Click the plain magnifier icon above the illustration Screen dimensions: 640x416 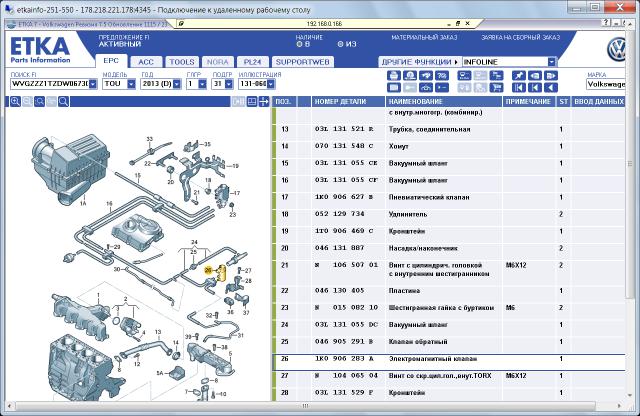tap(63, 102)
